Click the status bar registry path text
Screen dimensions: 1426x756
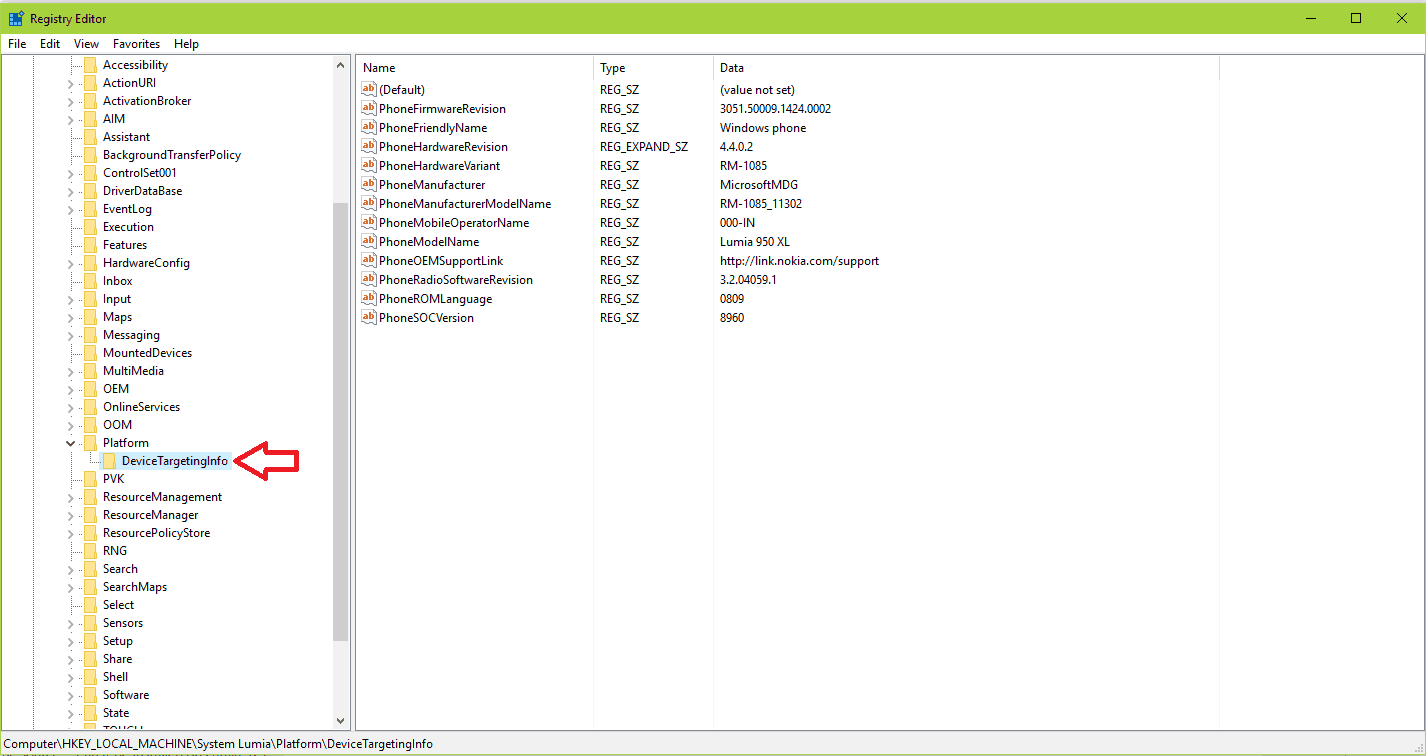(218, 744)
